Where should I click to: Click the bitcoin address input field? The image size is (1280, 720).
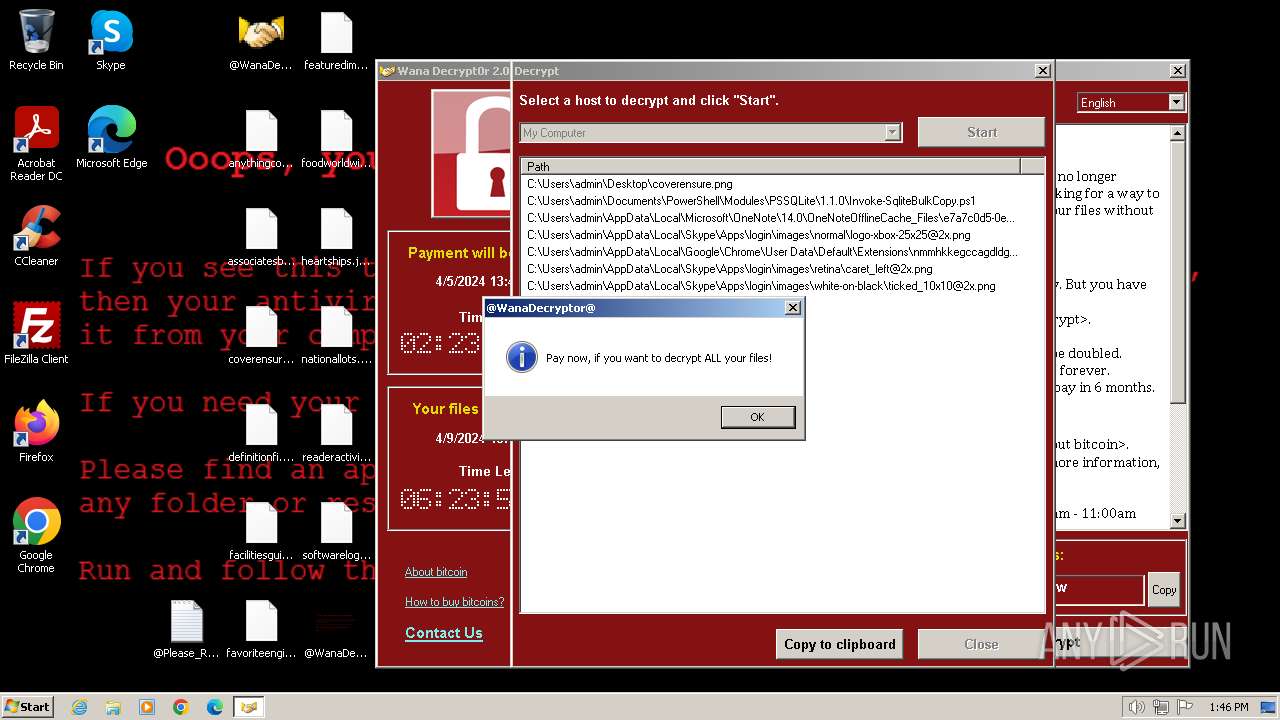1098,589
